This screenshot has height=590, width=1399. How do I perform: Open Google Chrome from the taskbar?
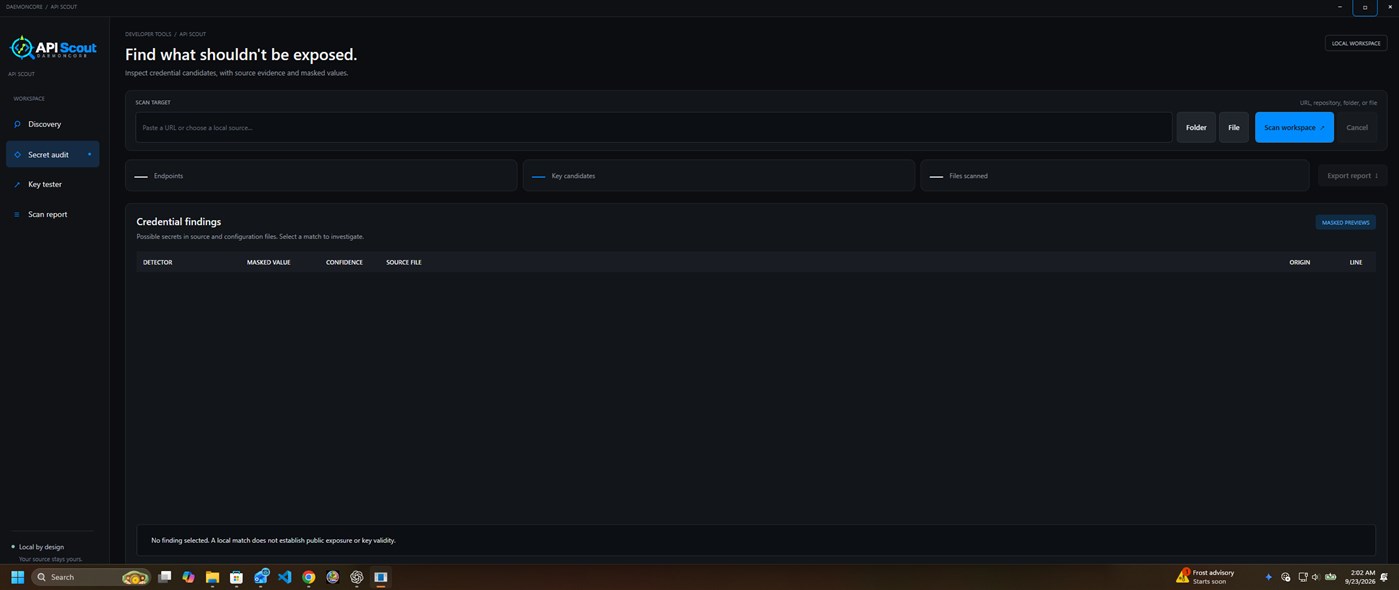(309, 577)
